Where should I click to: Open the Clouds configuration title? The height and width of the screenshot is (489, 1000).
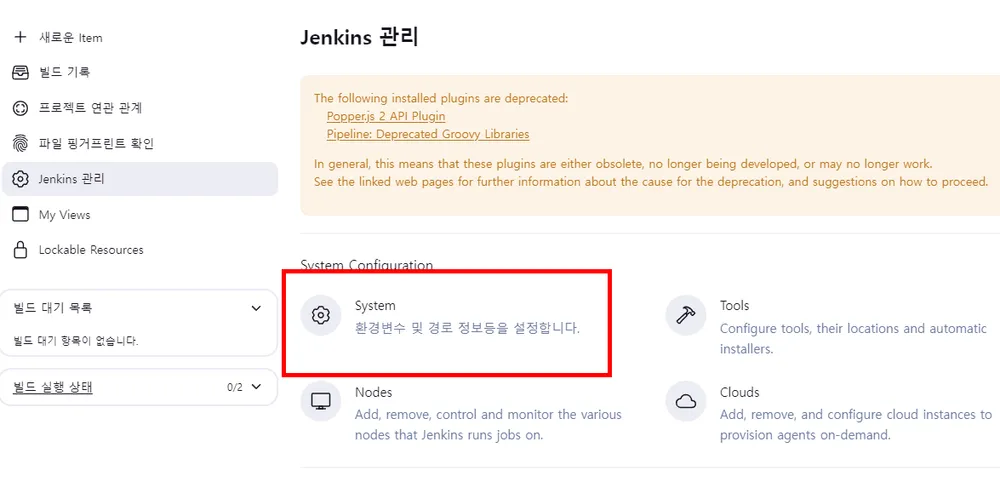coord(740,392)
